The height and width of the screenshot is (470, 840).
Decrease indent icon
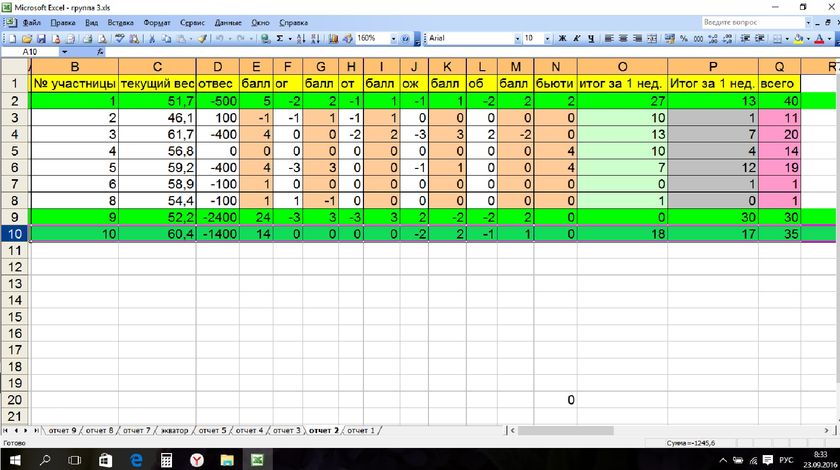click(x=745, y=39)
